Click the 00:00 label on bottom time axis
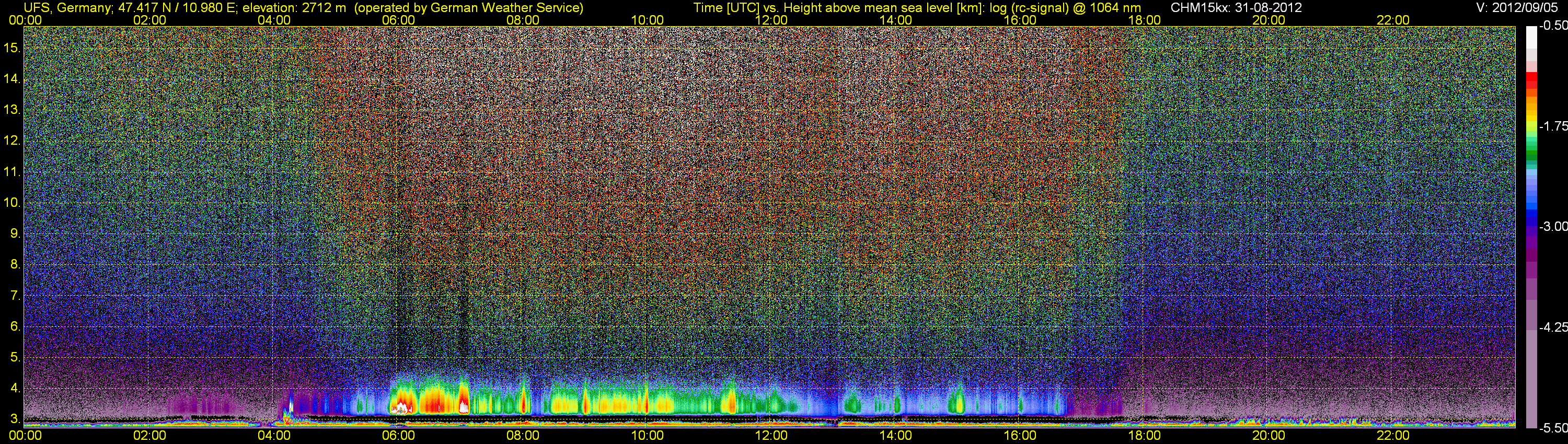 pyautogui.click(x=25, y=436)
